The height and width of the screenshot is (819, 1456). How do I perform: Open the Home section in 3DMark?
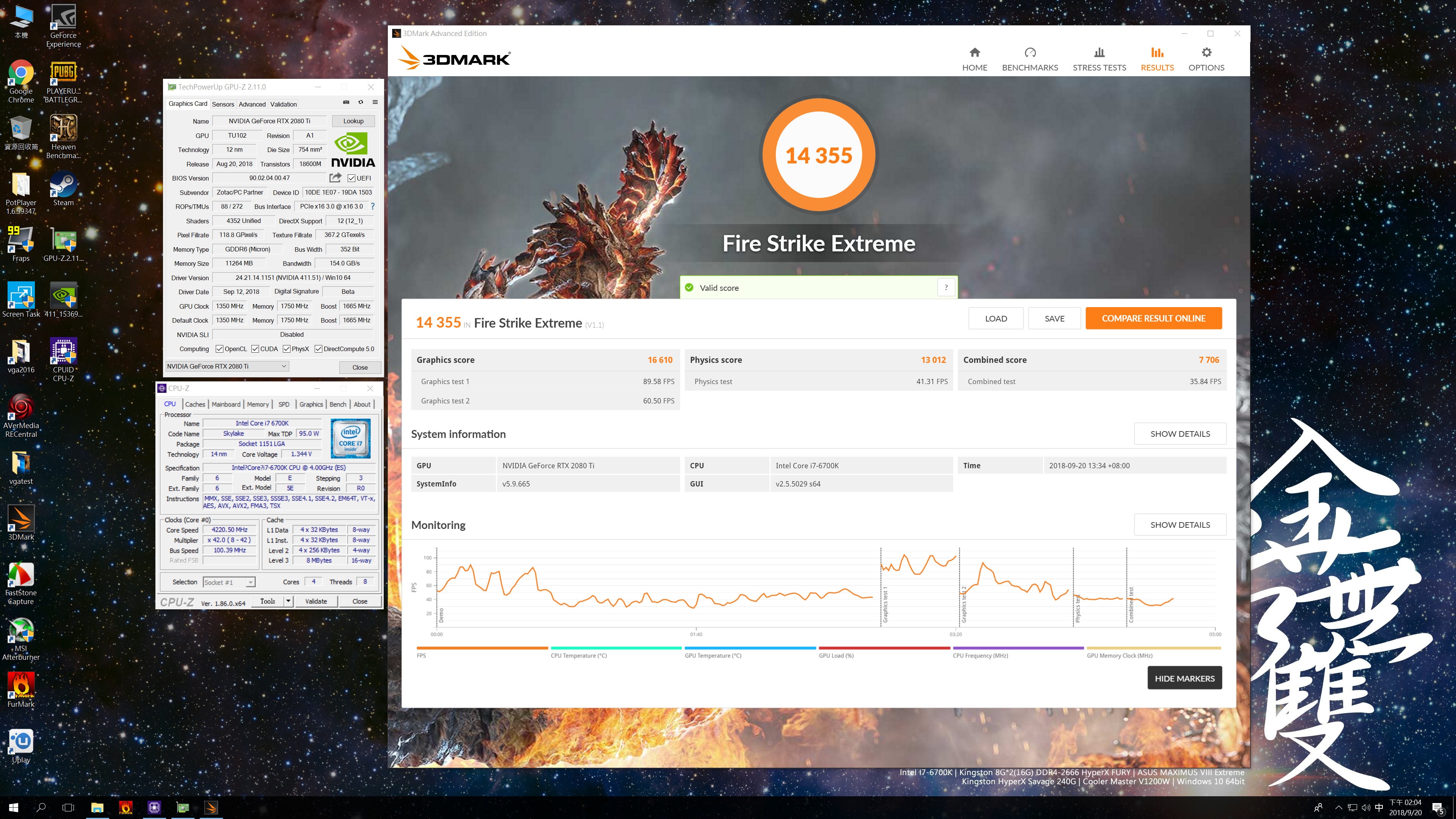click(974, 60)
